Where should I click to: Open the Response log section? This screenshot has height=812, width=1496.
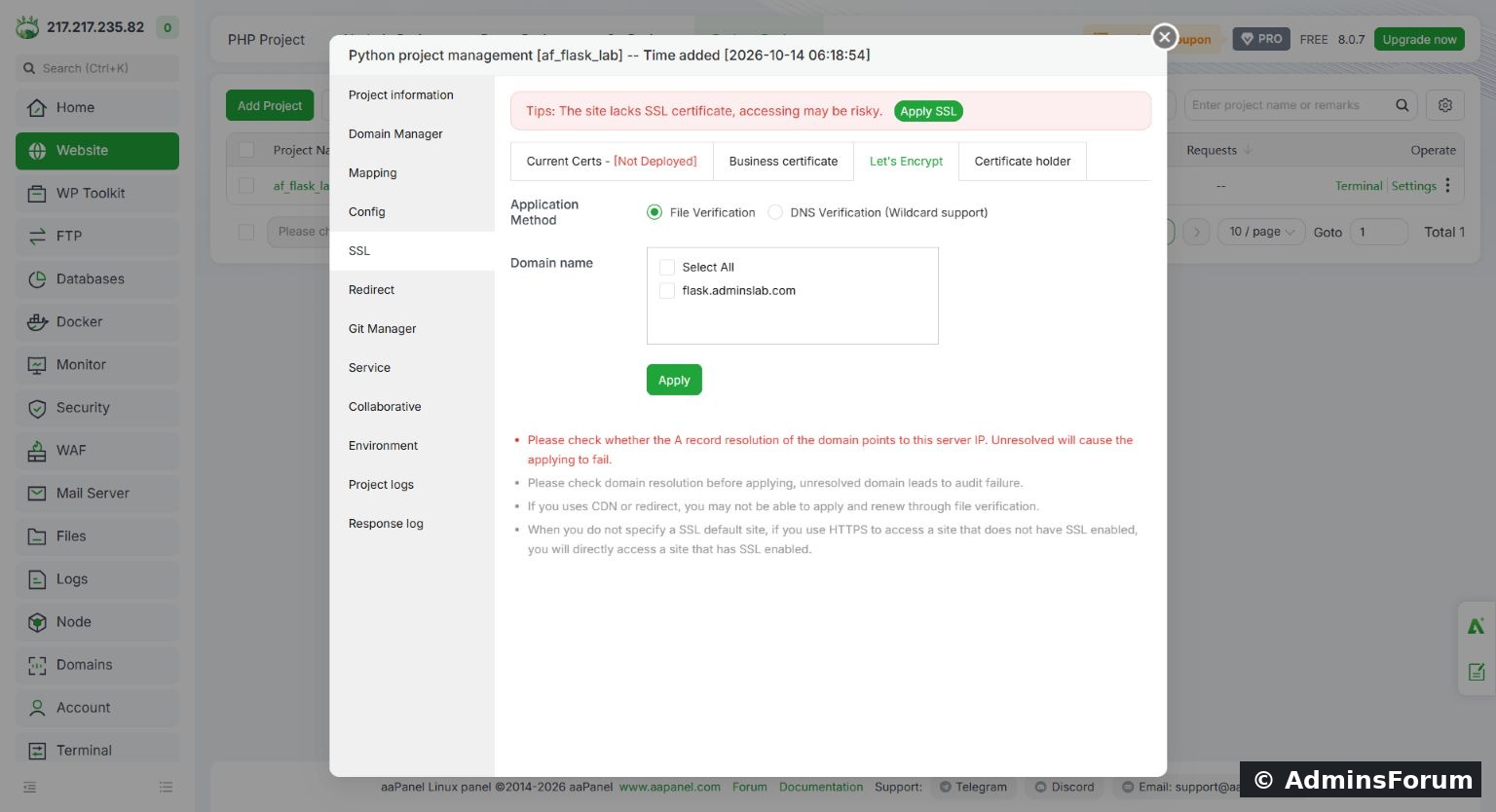coord(412,524)
